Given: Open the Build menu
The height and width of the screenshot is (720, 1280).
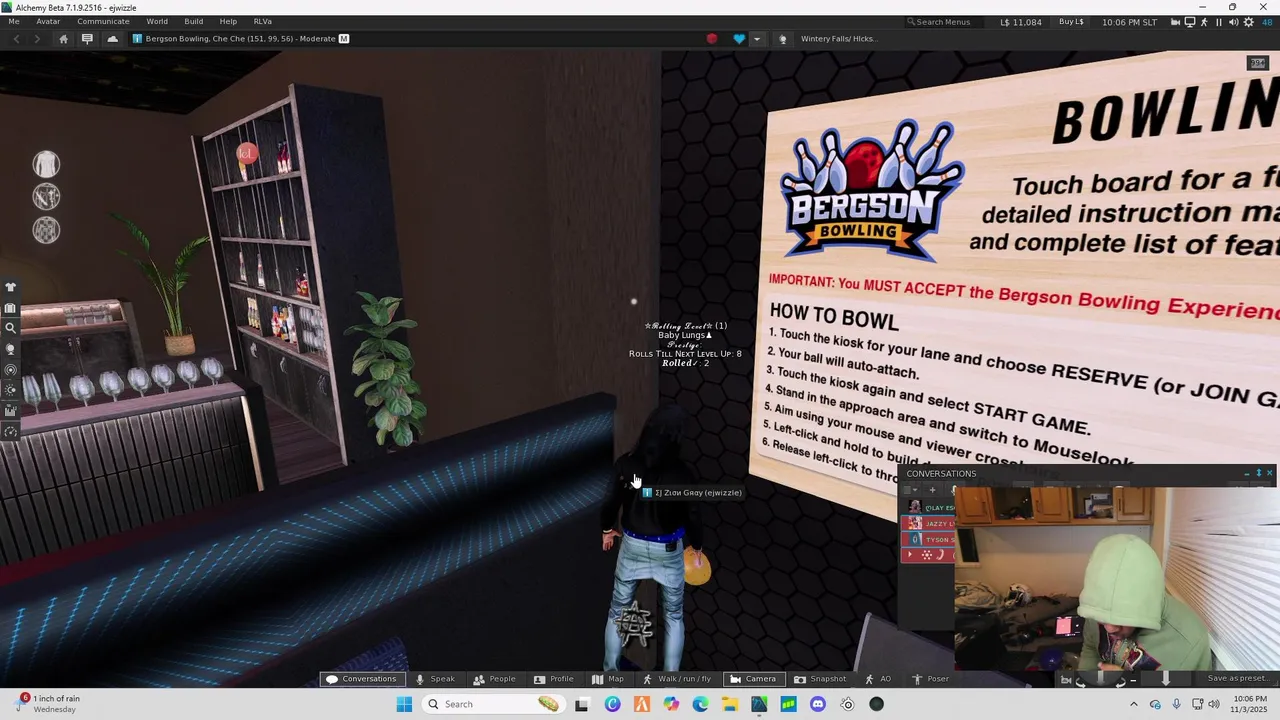Looking at the screenshot, I should 194,21.
